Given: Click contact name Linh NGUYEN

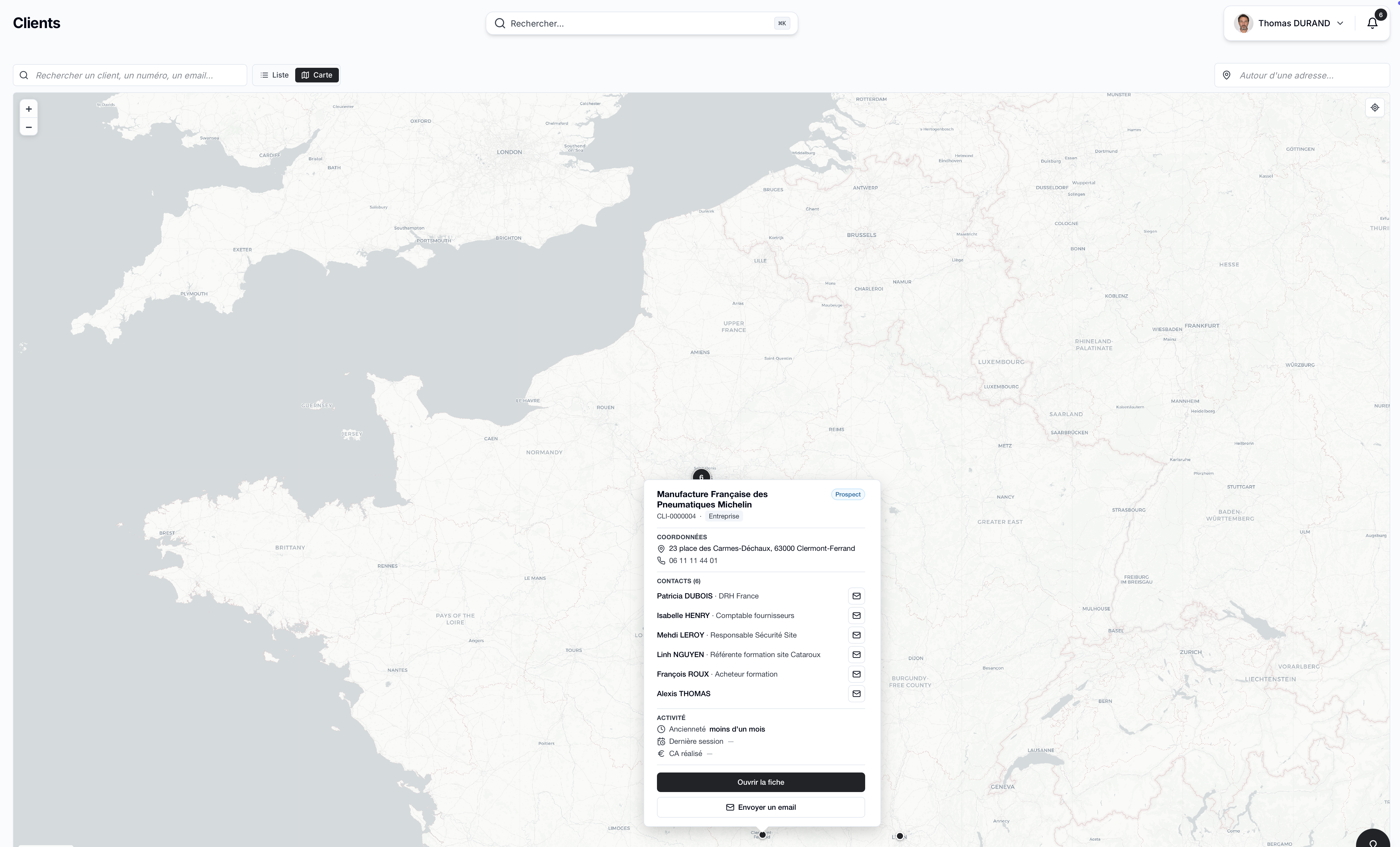Looking at the screenshot, I should coord(680,654).
